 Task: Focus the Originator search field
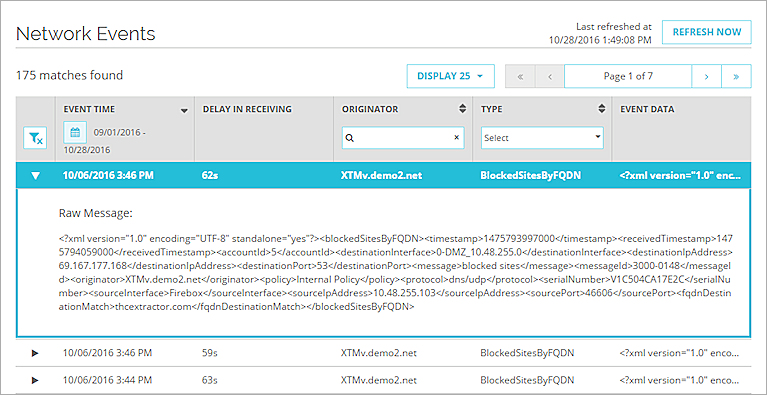click(x=403, y=138)
